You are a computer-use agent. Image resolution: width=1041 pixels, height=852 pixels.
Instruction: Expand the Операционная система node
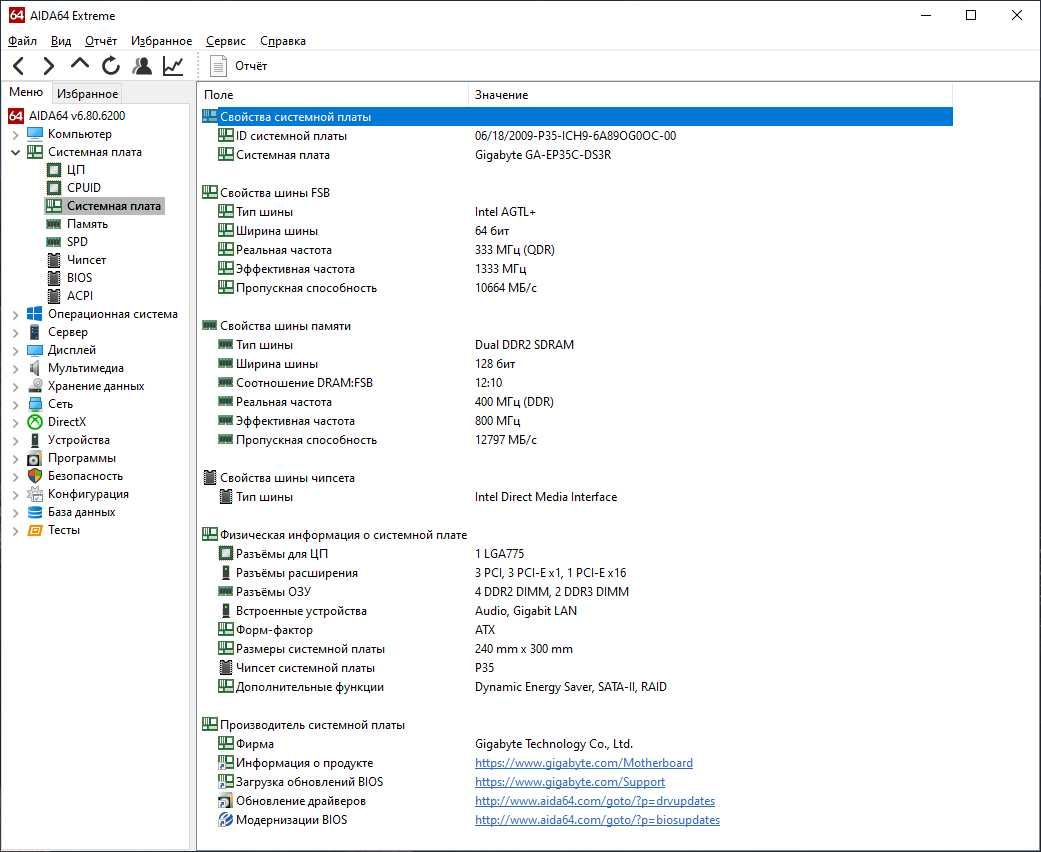click(x=15, y=314)
